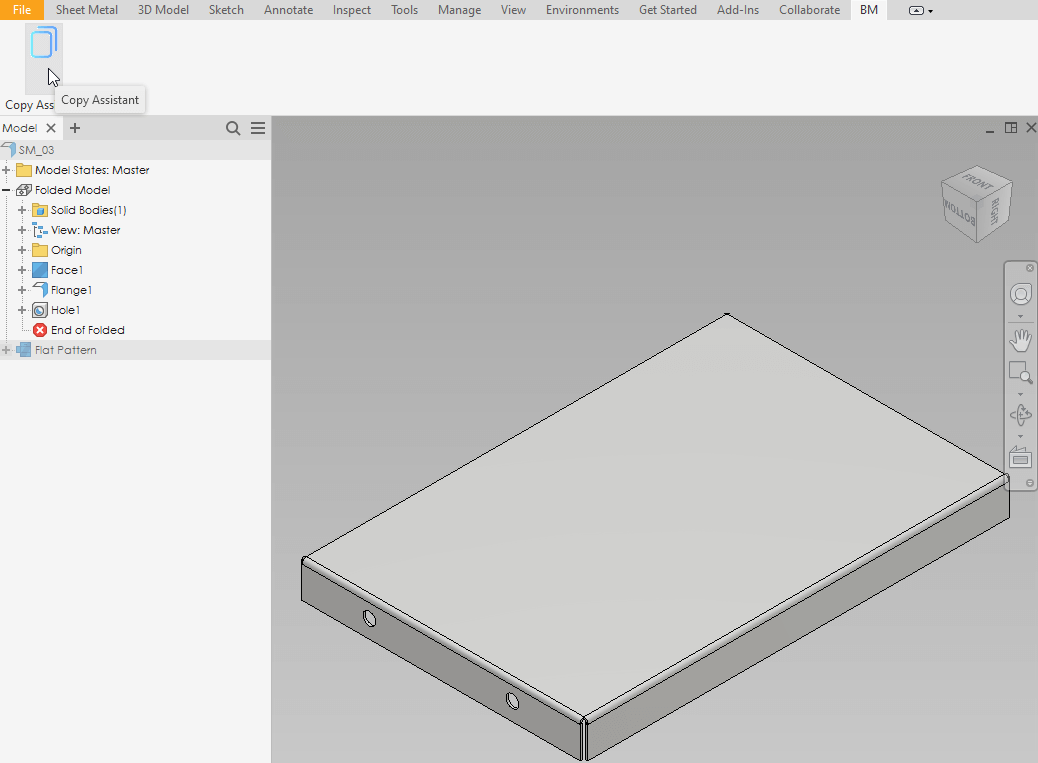Go to the Inspect tab
The image size is (1038, 763).
pos(352,10)
